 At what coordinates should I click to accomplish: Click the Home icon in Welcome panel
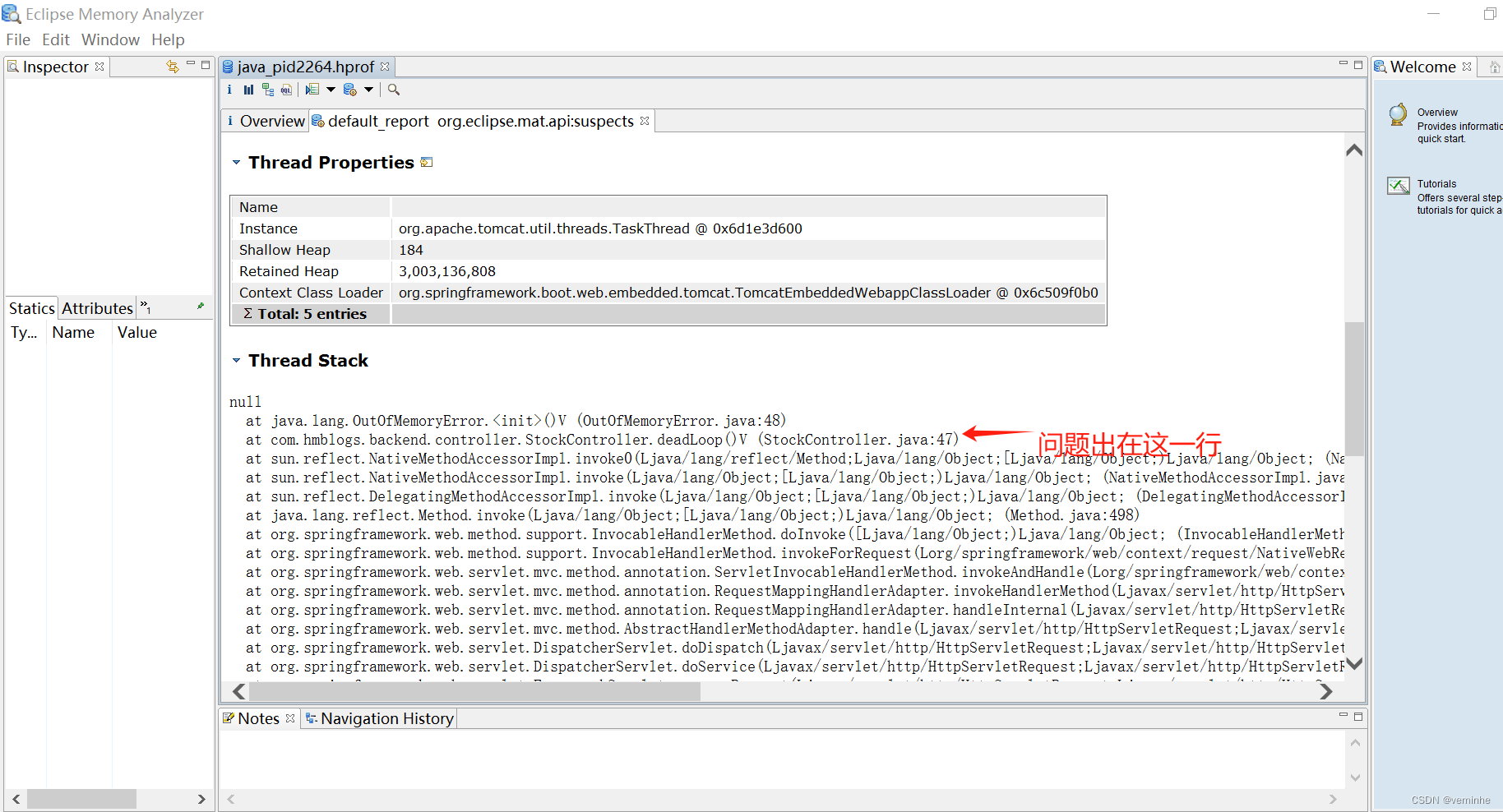(1495, 67)
